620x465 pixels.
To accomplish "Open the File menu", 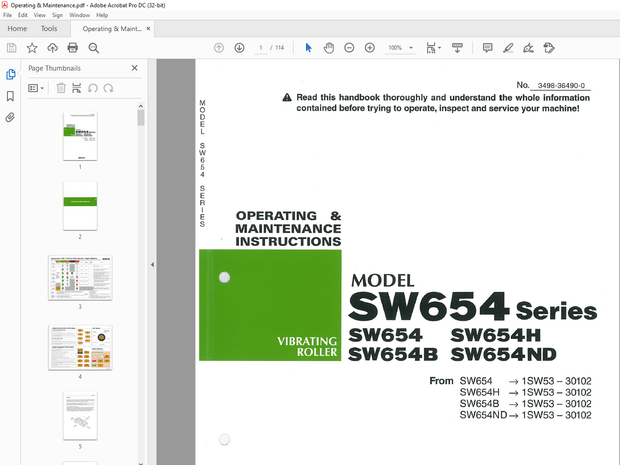I will [8, 15].
